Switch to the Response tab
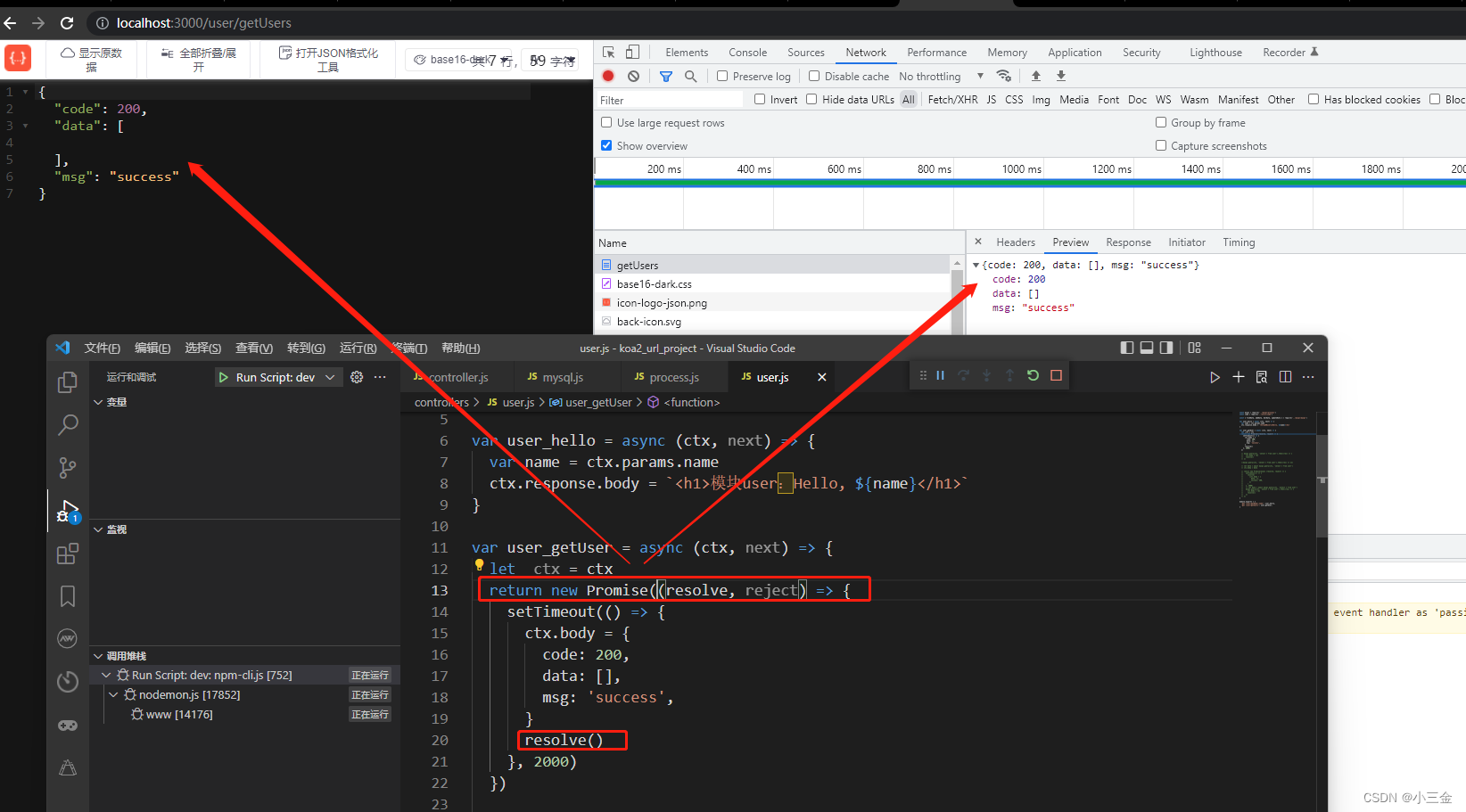This screenshot has height=812, width=1466. [1127, 242]
